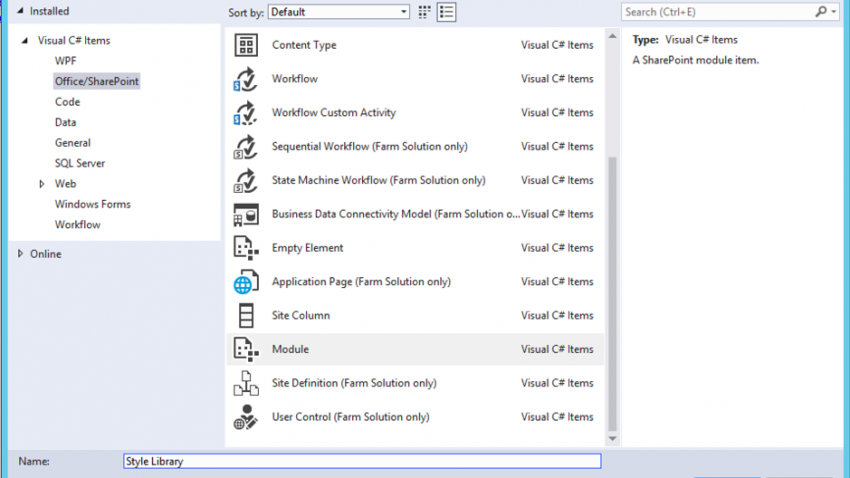Click the Workflow template icon
This screenshot has height=478, width=850.
click(x=246, y=79)
